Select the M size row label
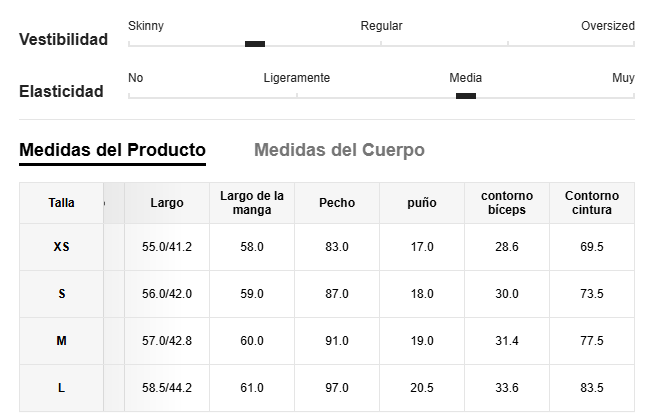658x413 pixels. [x=61, y=341]
